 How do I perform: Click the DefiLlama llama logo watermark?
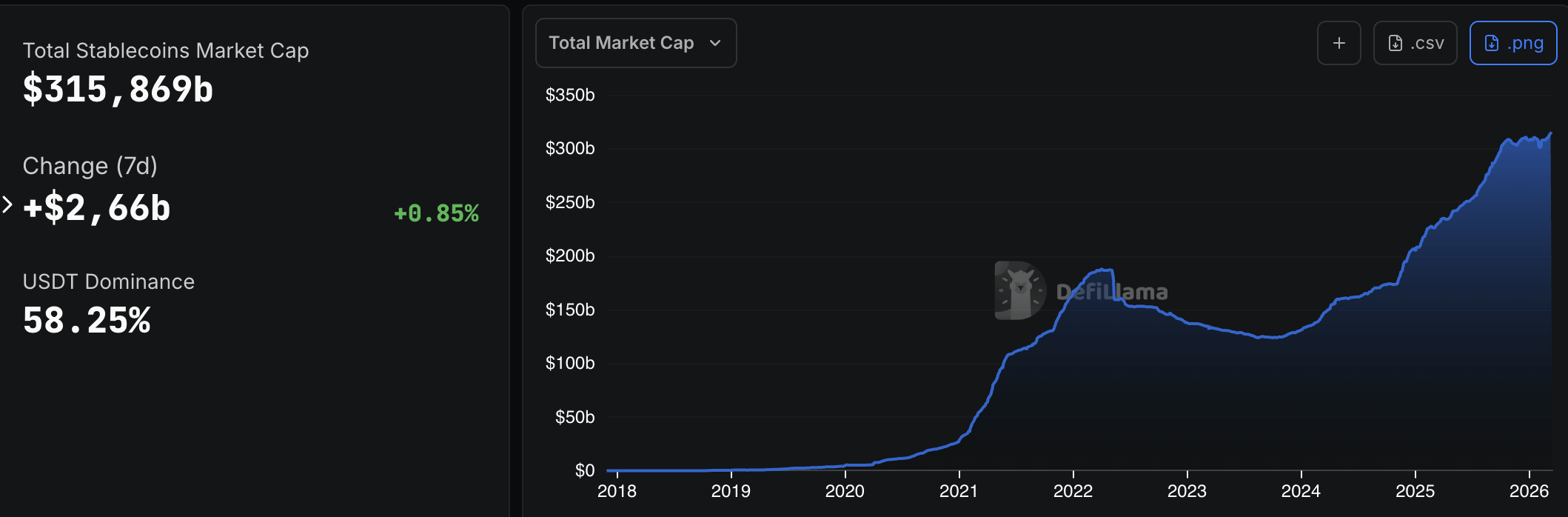coord(1019,290)
